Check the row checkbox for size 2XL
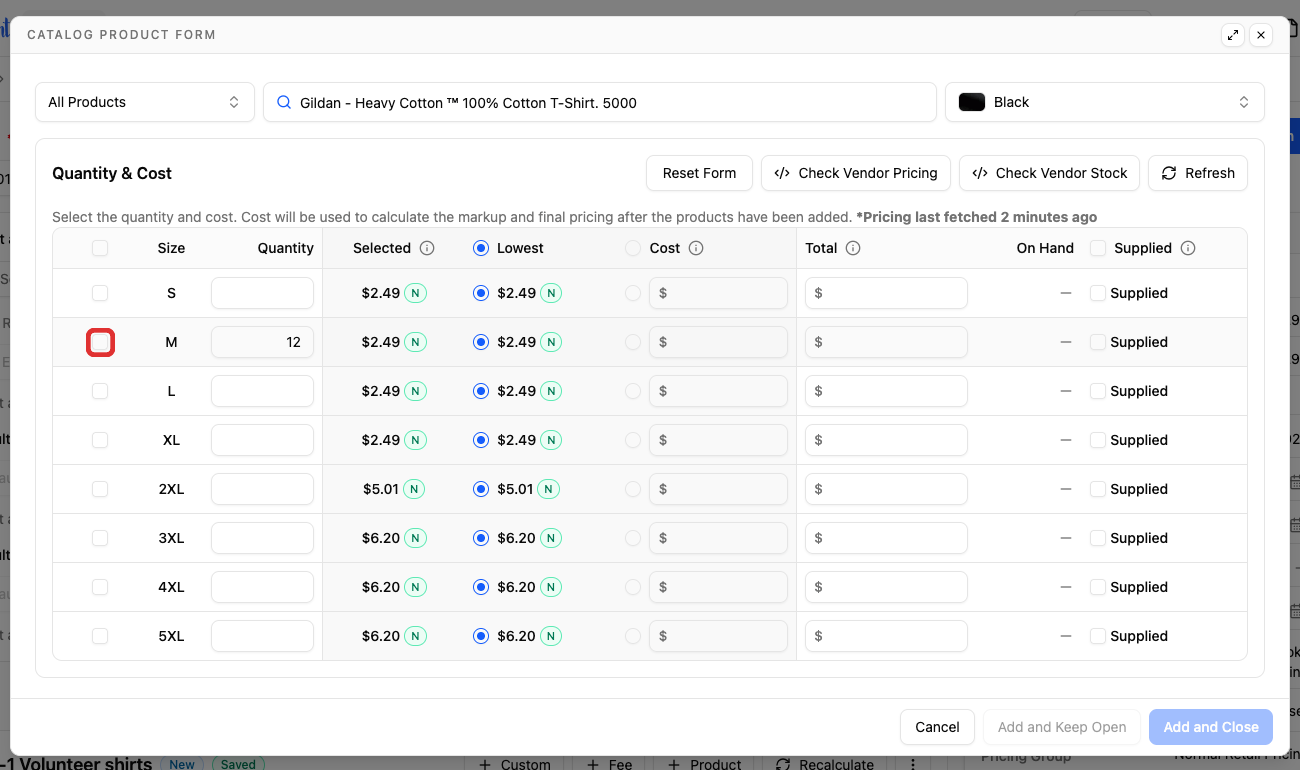This screenshot has height=770, width=1300. [100, 489]
